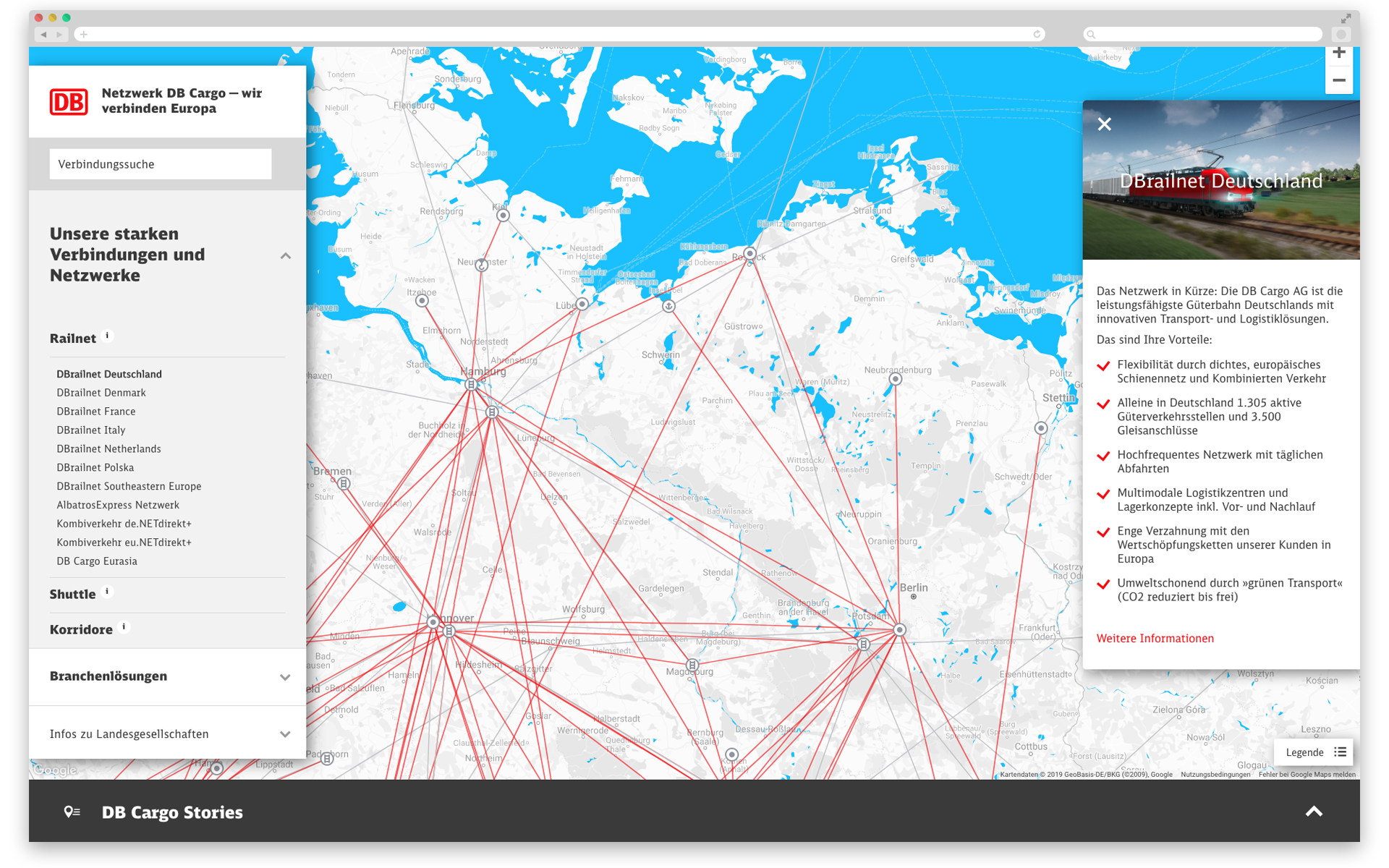Click the DB logo icon
1389x868 pixels.
click(x=69, y=101)
